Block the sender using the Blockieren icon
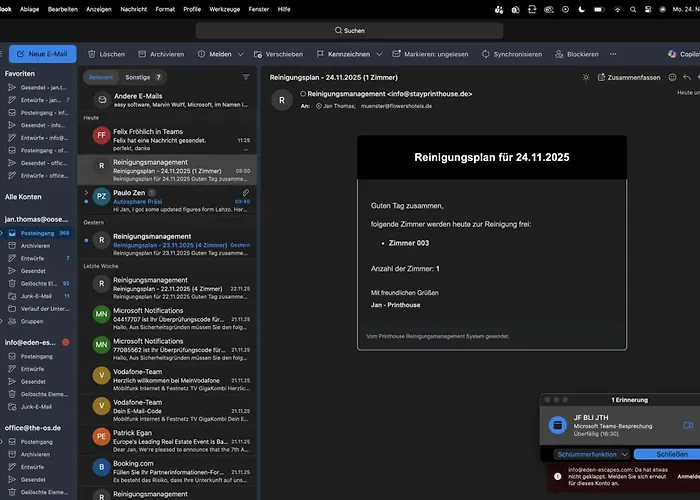Viewport: 700px width, 500px height. [x=558, y=54]
